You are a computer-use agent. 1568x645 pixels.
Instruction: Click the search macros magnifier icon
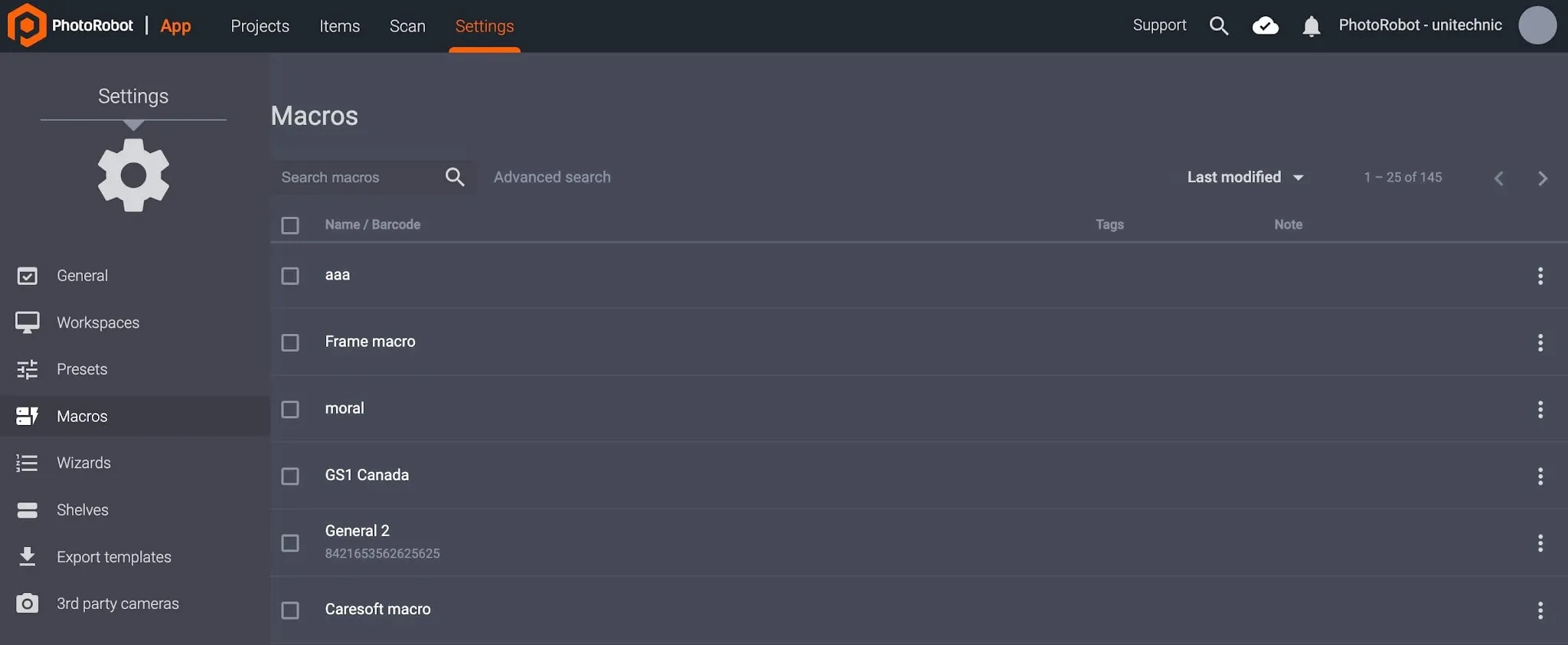pyautogui.click(x=455, y=177)
